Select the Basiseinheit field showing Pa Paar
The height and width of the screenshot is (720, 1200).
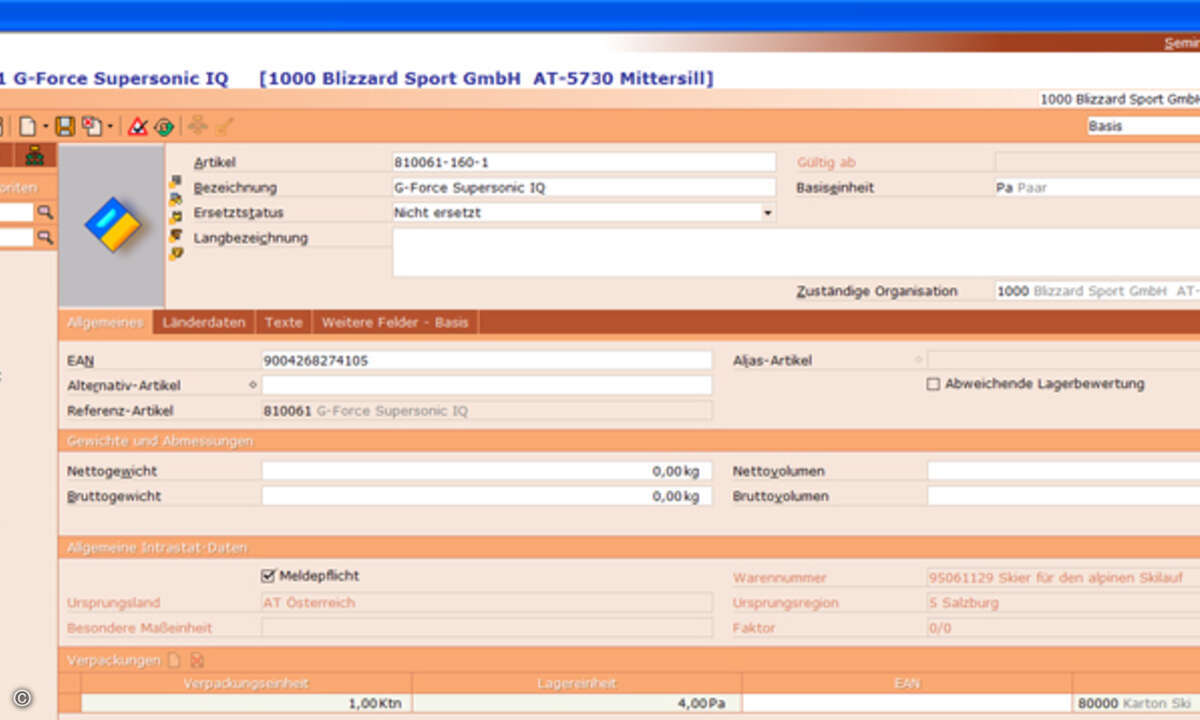[1097, 187]
